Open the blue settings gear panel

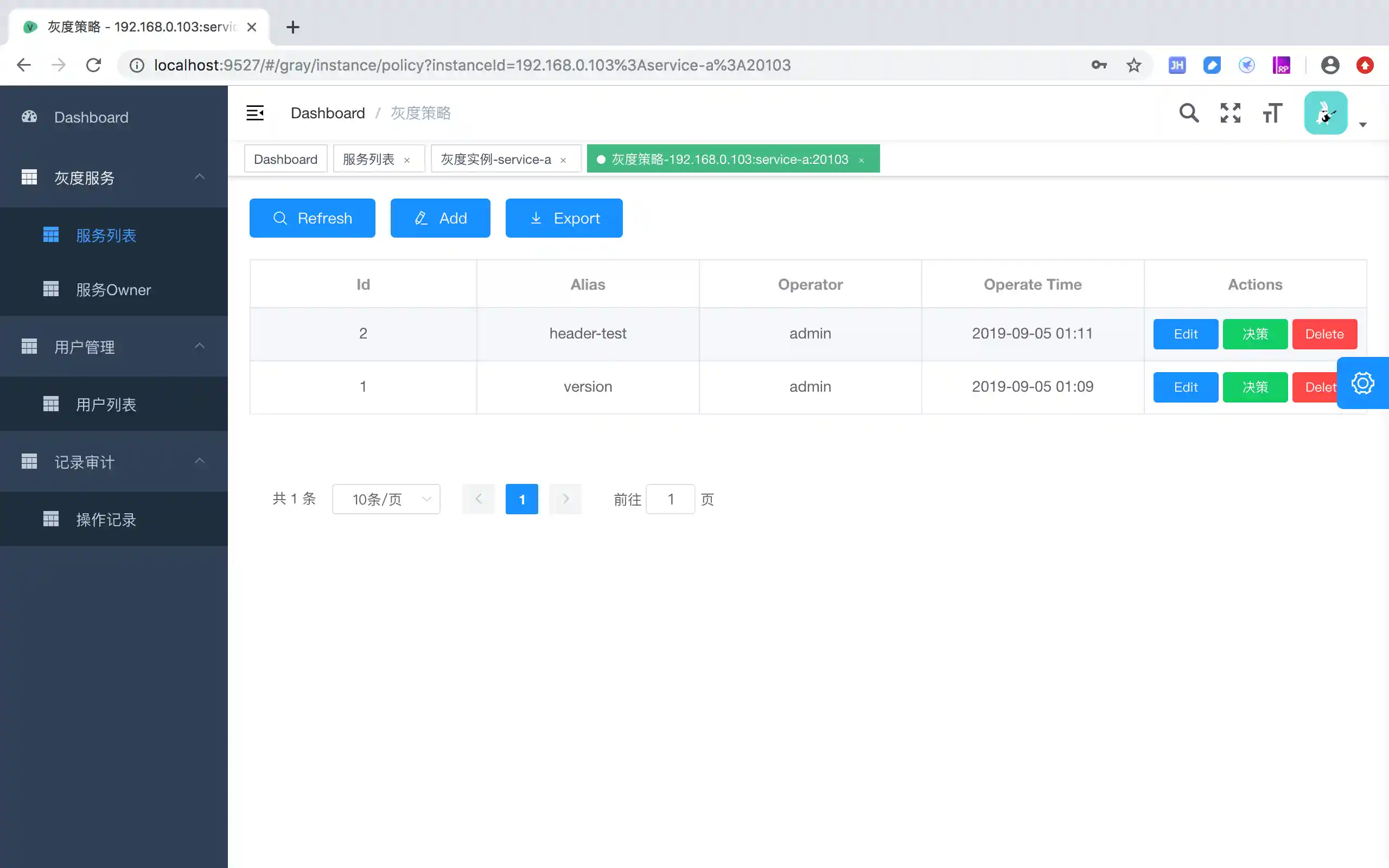coord(1362,383)
